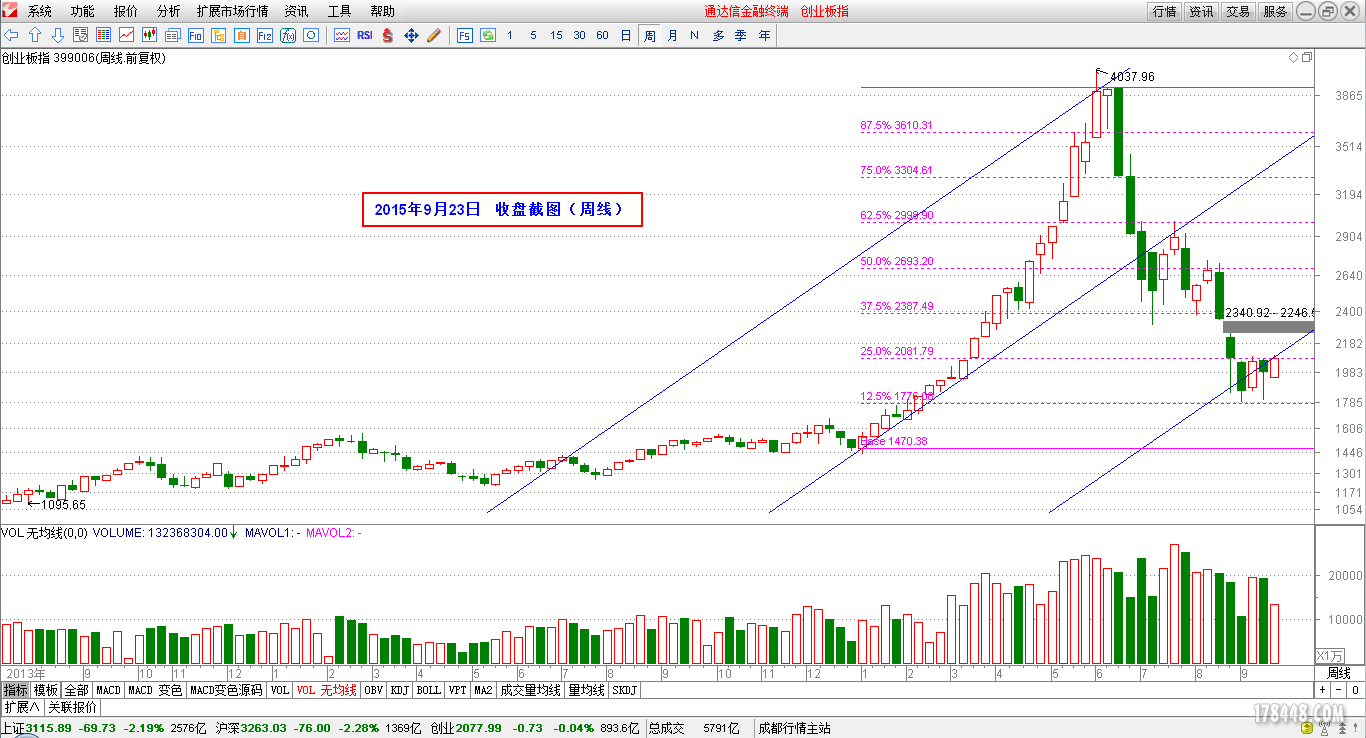Image resolution: width=1366 pixels, height=738 pixels.
Task: Open the orange tree-structure icon
Action: (218, 35)
